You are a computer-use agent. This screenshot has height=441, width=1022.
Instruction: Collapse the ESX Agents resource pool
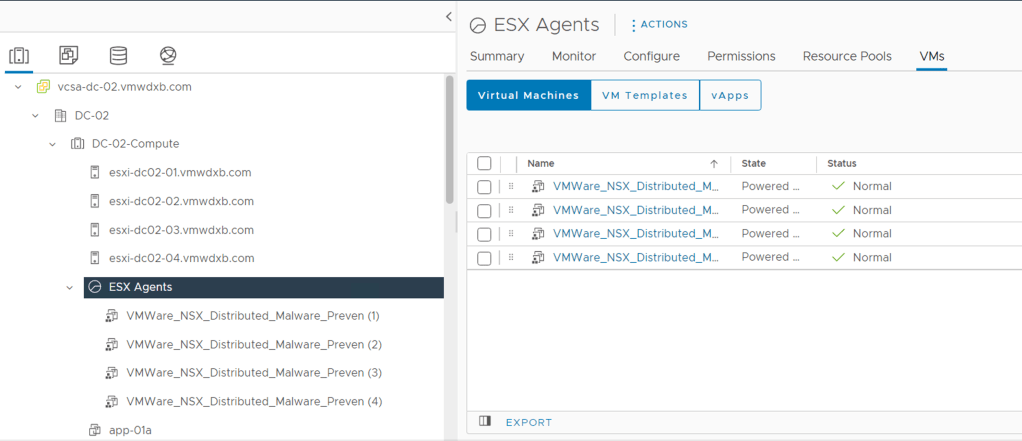click(69, 288)
